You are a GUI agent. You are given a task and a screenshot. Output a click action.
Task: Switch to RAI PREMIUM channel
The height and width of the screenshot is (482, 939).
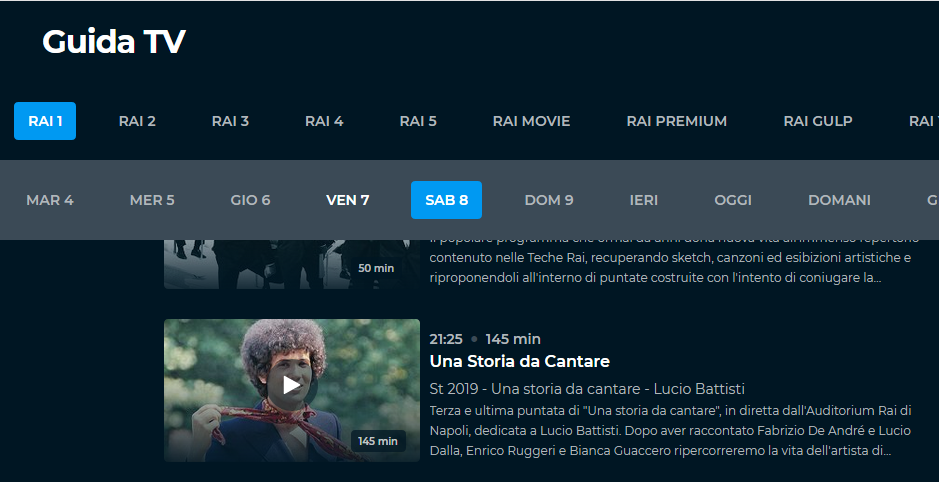point(677,121)
